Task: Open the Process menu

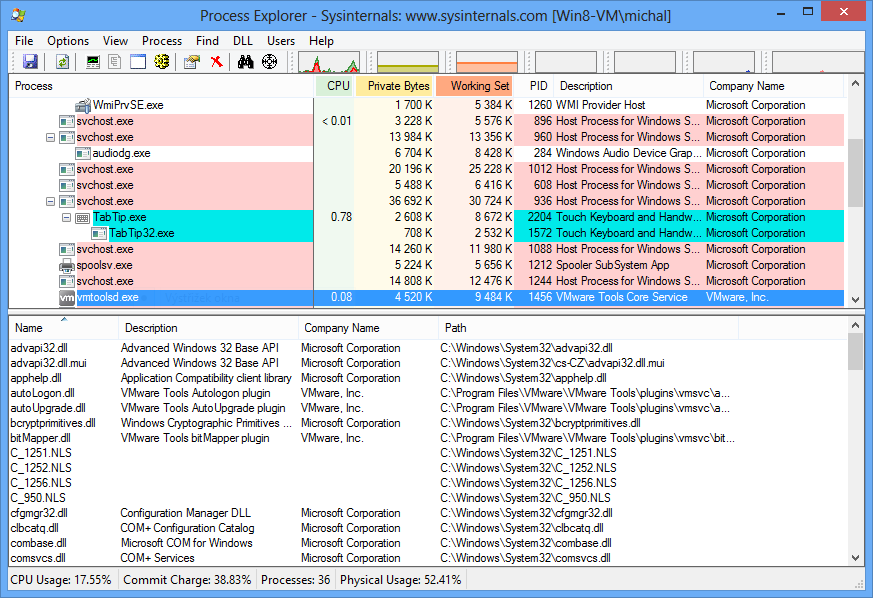Action: point(161,41)
